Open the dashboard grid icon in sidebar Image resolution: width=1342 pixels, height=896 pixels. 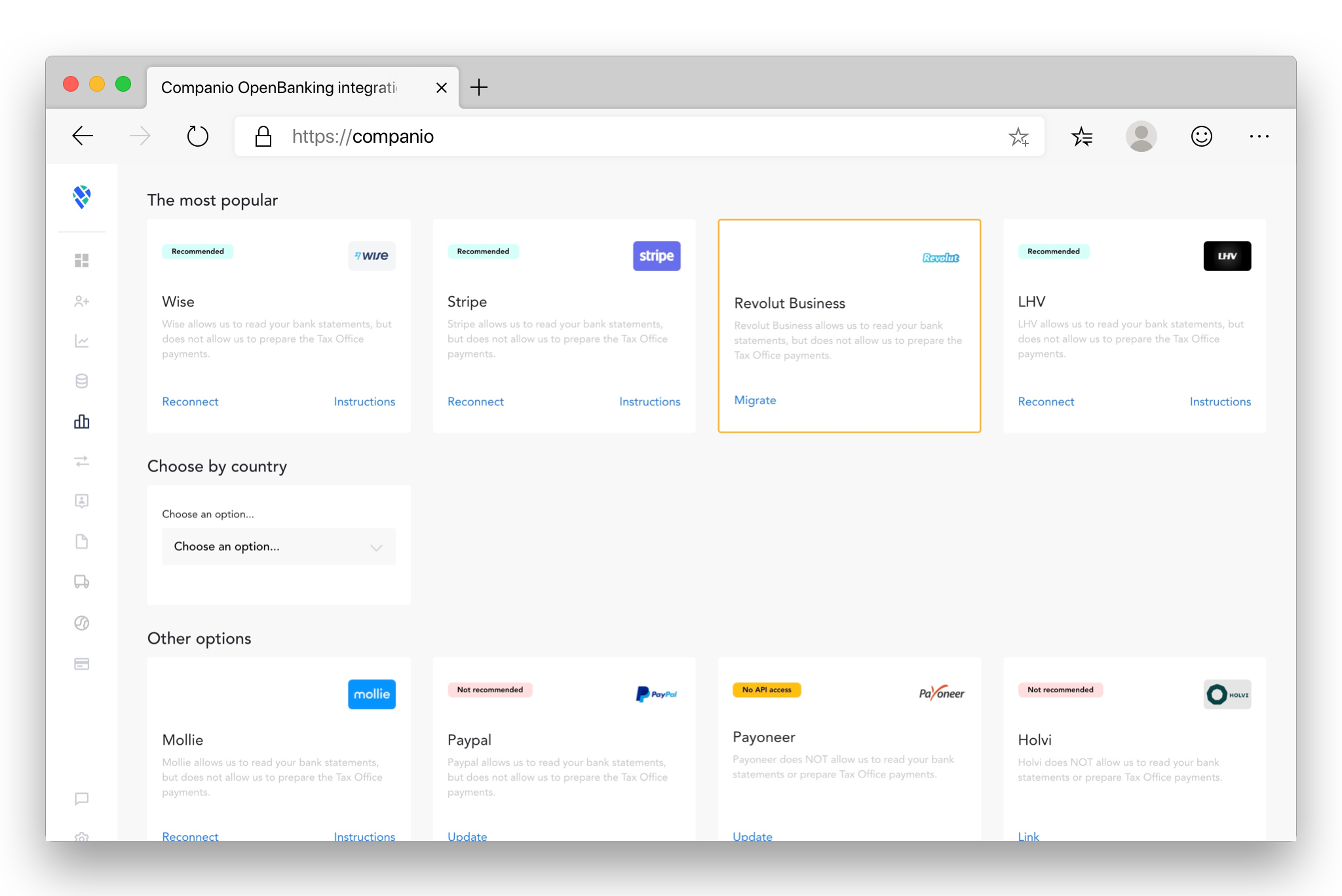coord(81,261)
